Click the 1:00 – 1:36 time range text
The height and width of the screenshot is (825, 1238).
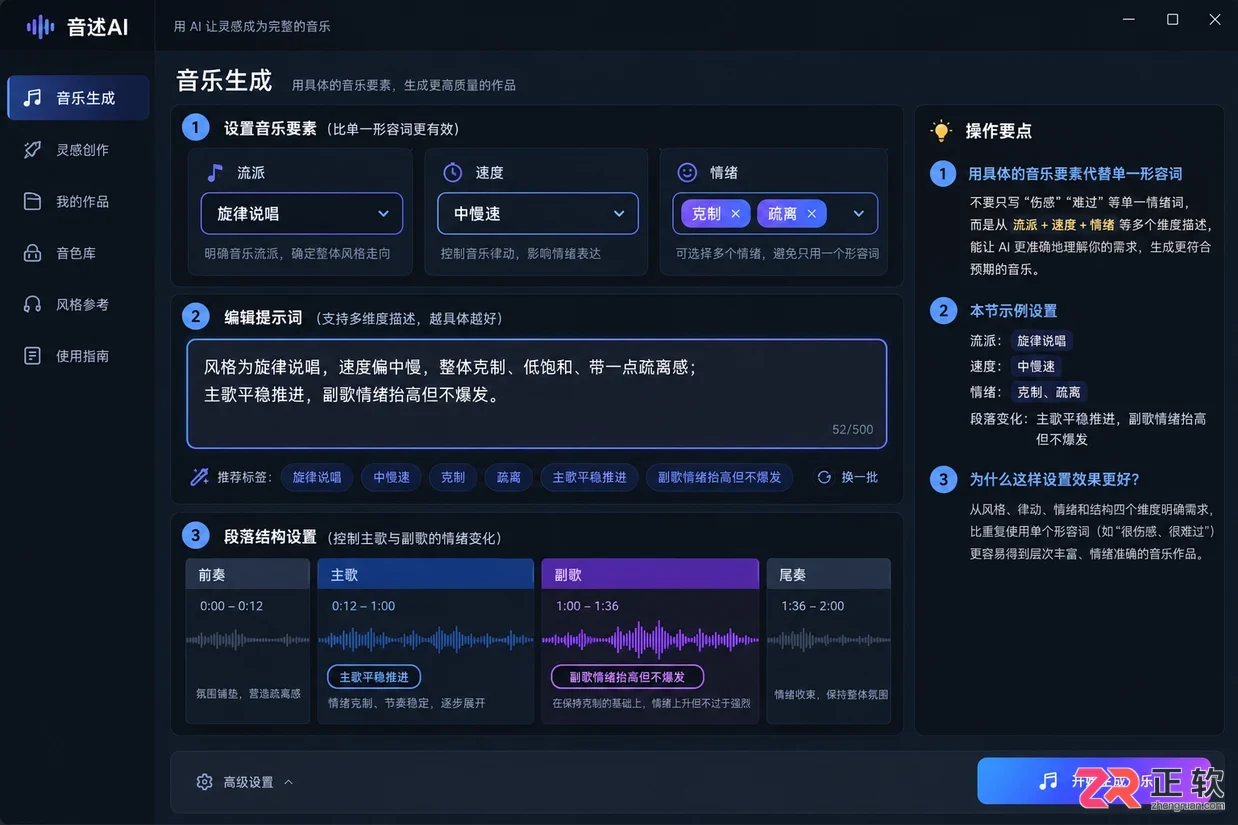click(587, 606)
